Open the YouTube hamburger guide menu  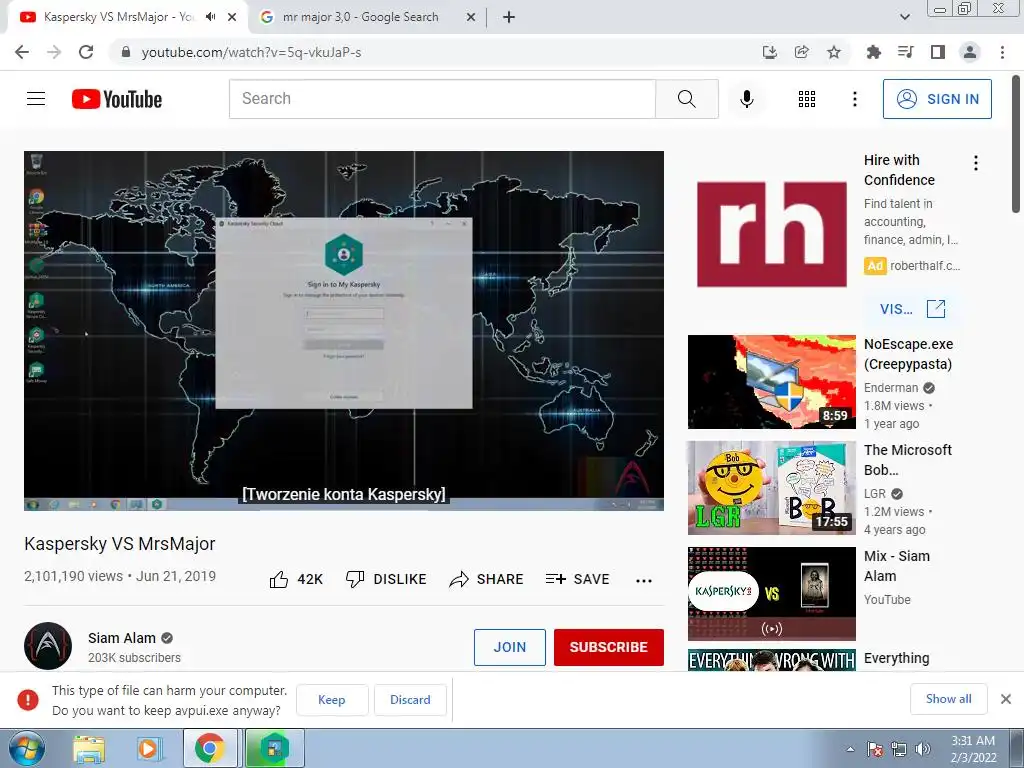(x=36, y=99)
